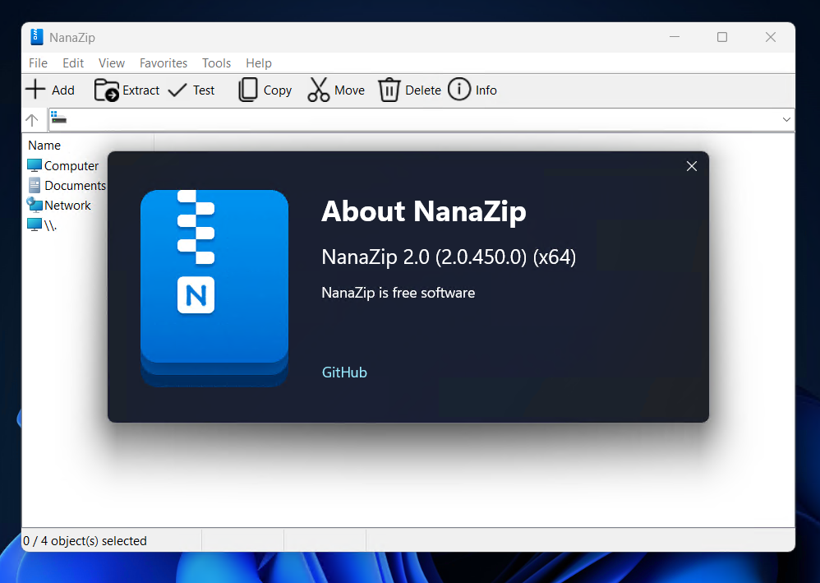Select the Computer item in list

71,166
